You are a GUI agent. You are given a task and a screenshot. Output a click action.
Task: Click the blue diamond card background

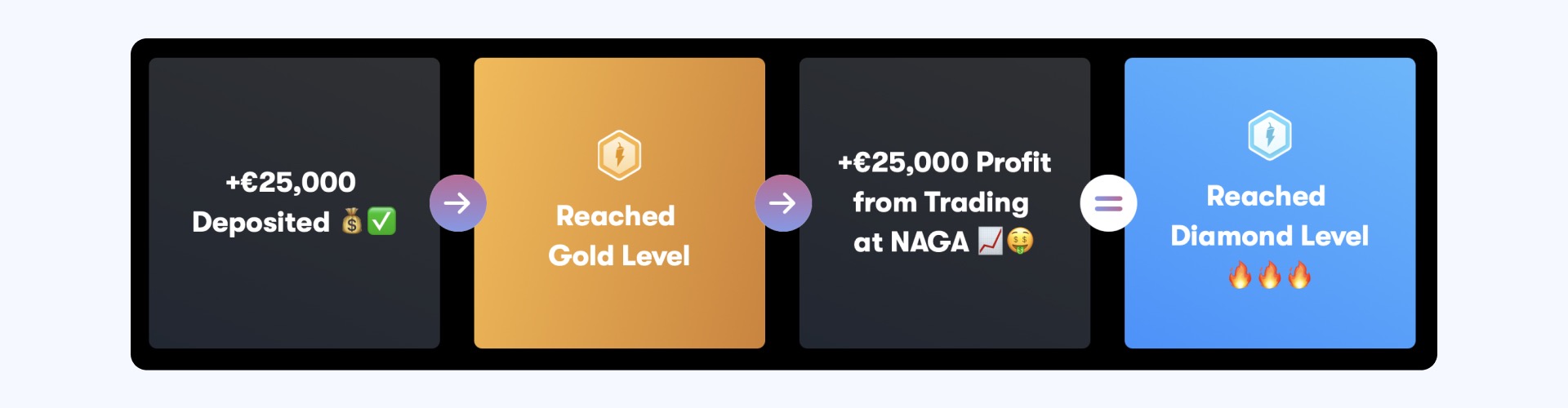click(x=1270, y=318)
